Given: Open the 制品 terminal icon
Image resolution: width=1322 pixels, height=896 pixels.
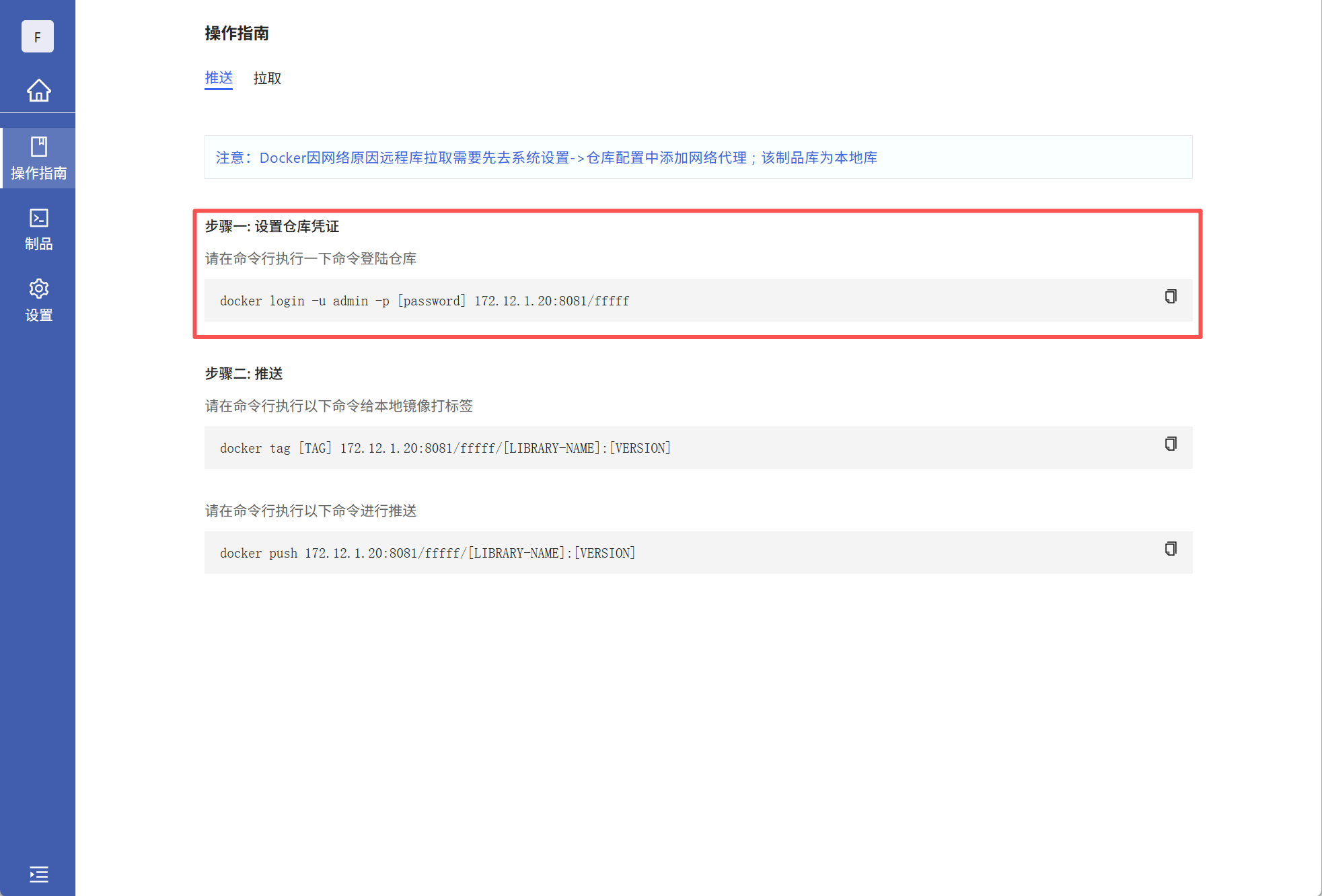Looking at the screenshot, I should tap(38, 218).
